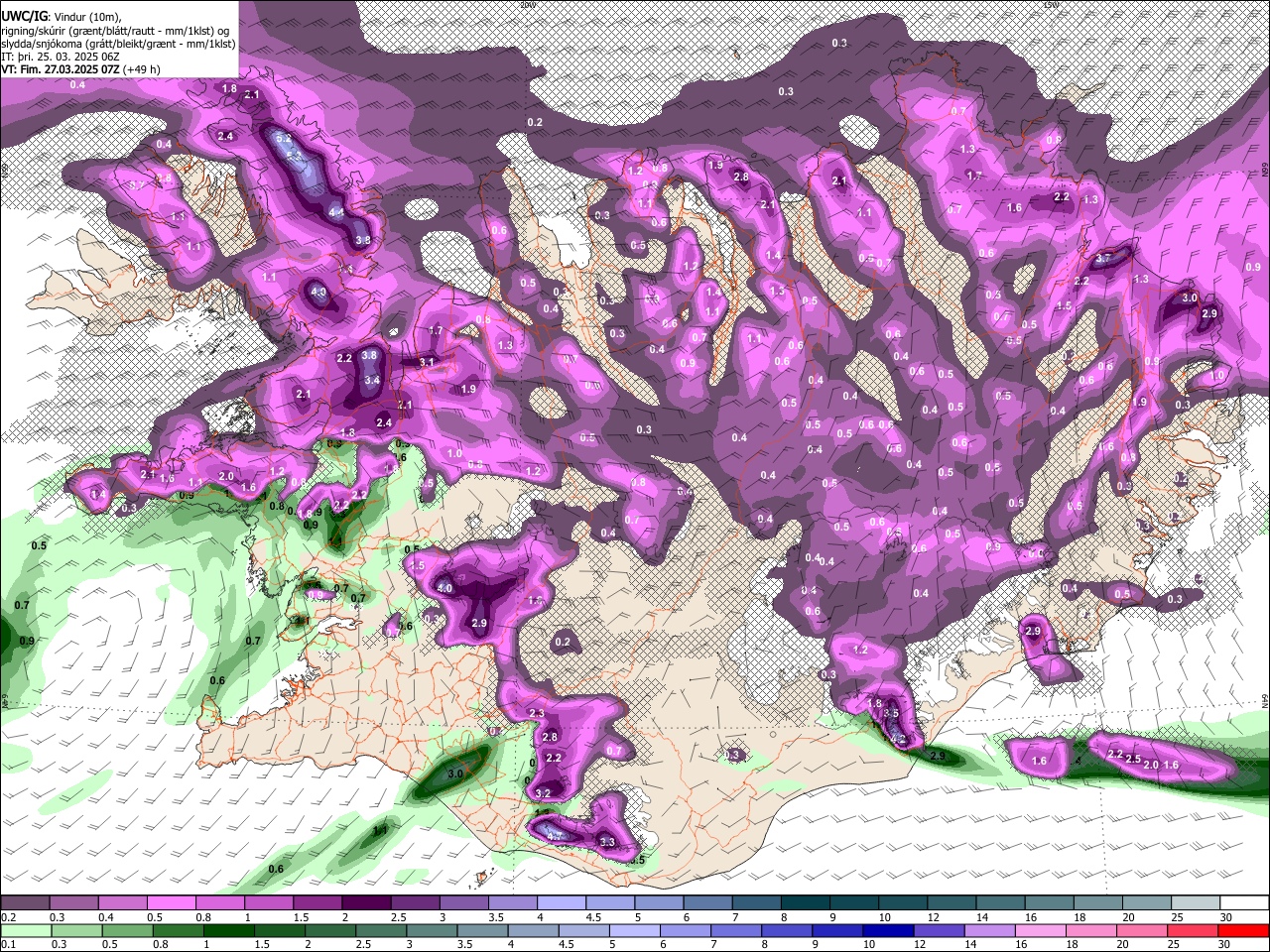Click the 4.4 precipitation value on the map
The height and width of the screenshot is (952, 1270).
point(336,212)
